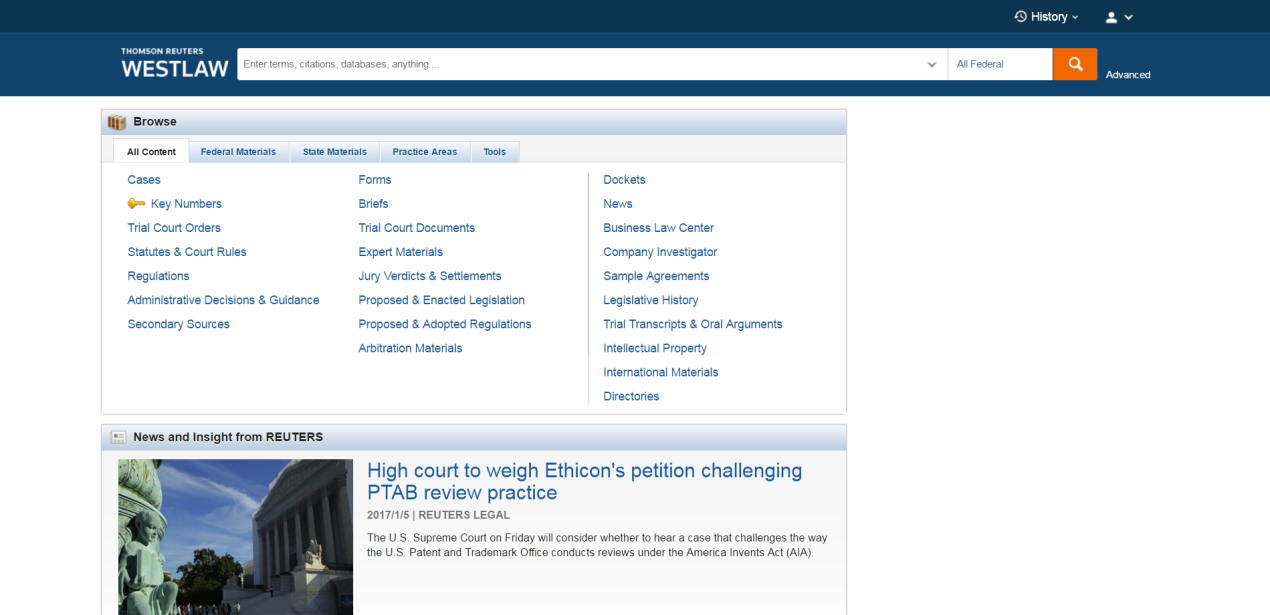Open Proposed & Adopted Regulations
Viewport: 1270px width, 615px height.
coord(445,324)
